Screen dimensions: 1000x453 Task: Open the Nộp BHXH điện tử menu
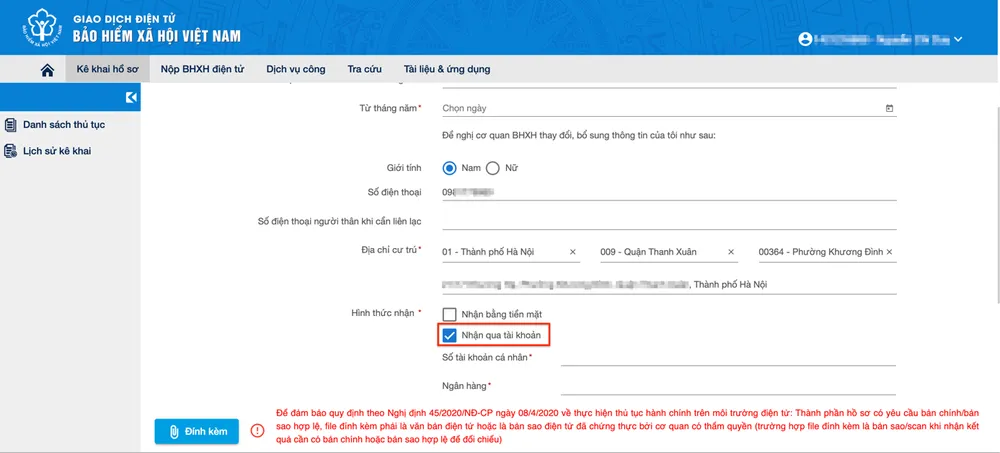202,69
